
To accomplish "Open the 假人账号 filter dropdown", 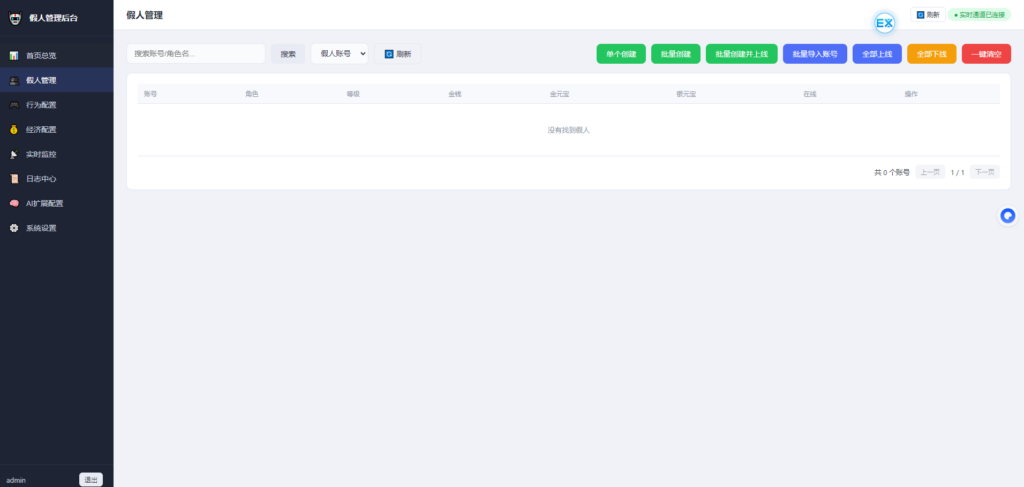I will click(340, 54).
